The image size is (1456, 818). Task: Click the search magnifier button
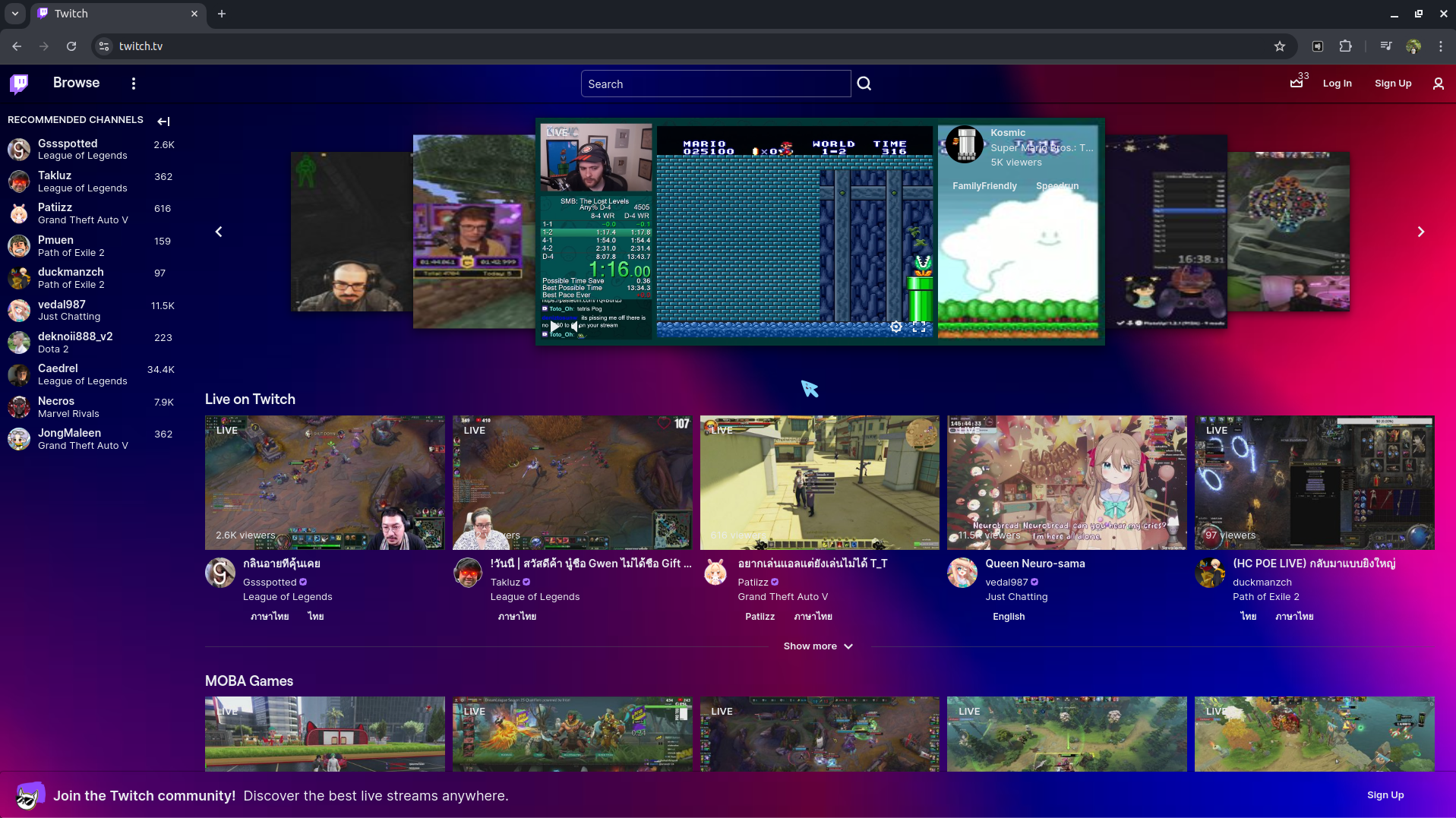tap(864, 84)
